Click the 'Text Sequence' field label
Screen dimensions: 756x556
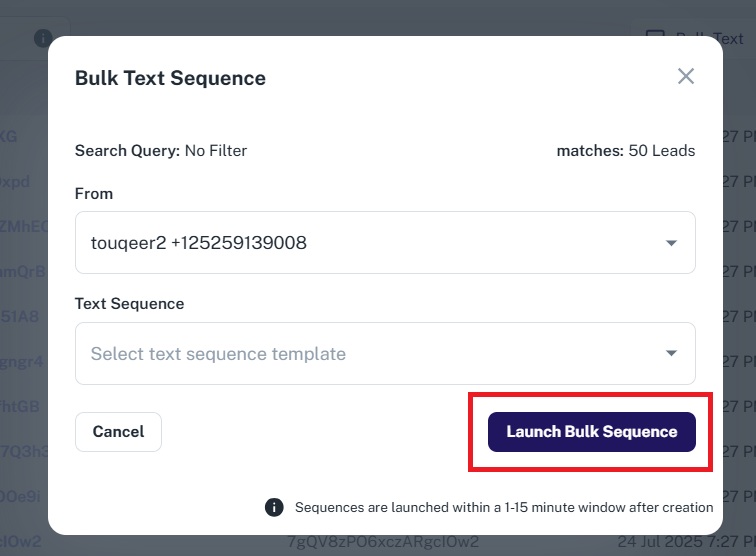(129, 304)
